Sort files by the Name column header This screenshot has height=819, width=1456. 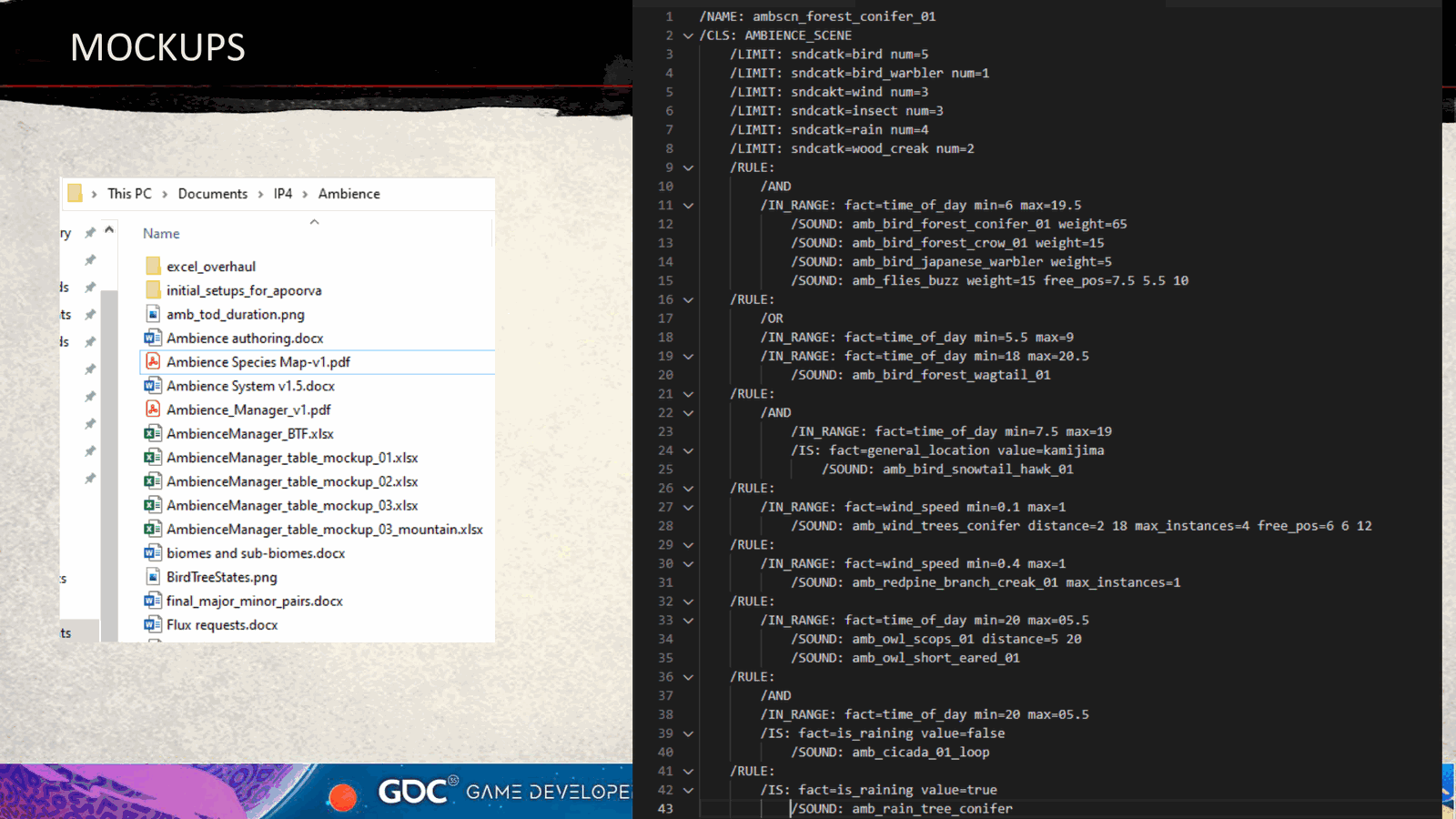pos(161,234)
